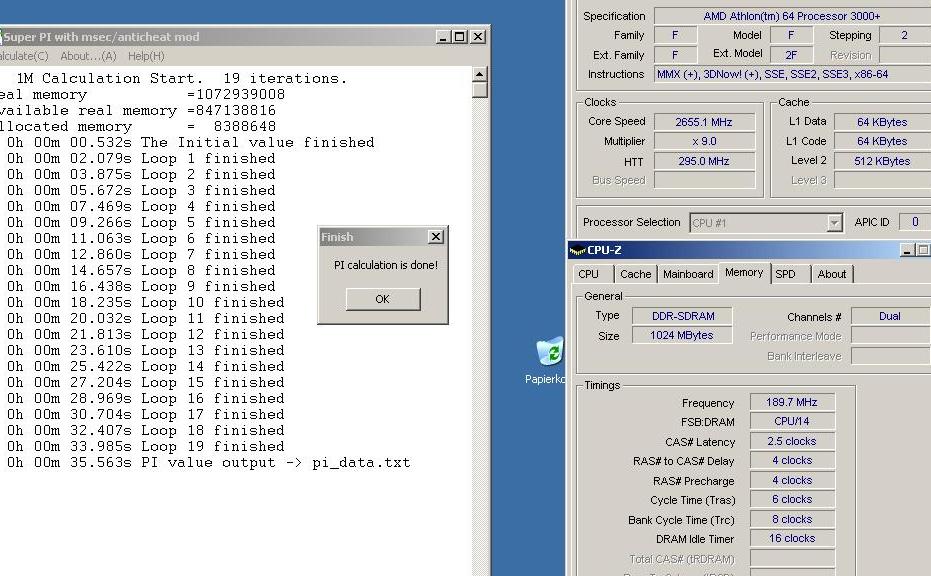931x576 pixels.
Task: Click the L1 Code 64 KBytes field
Action: [882, 141]
